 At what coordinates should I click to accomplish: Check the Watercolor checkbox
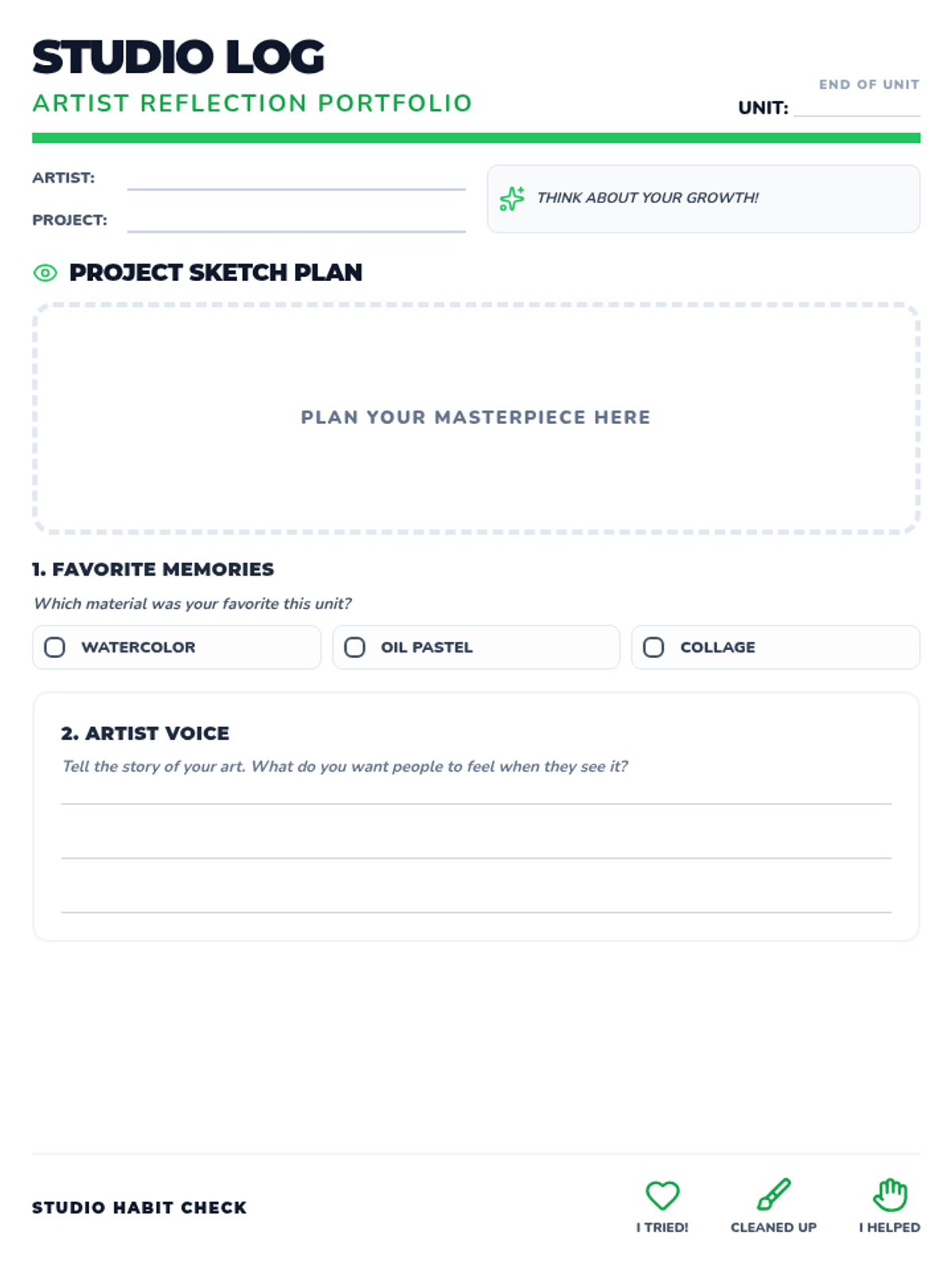click(55, 647)
